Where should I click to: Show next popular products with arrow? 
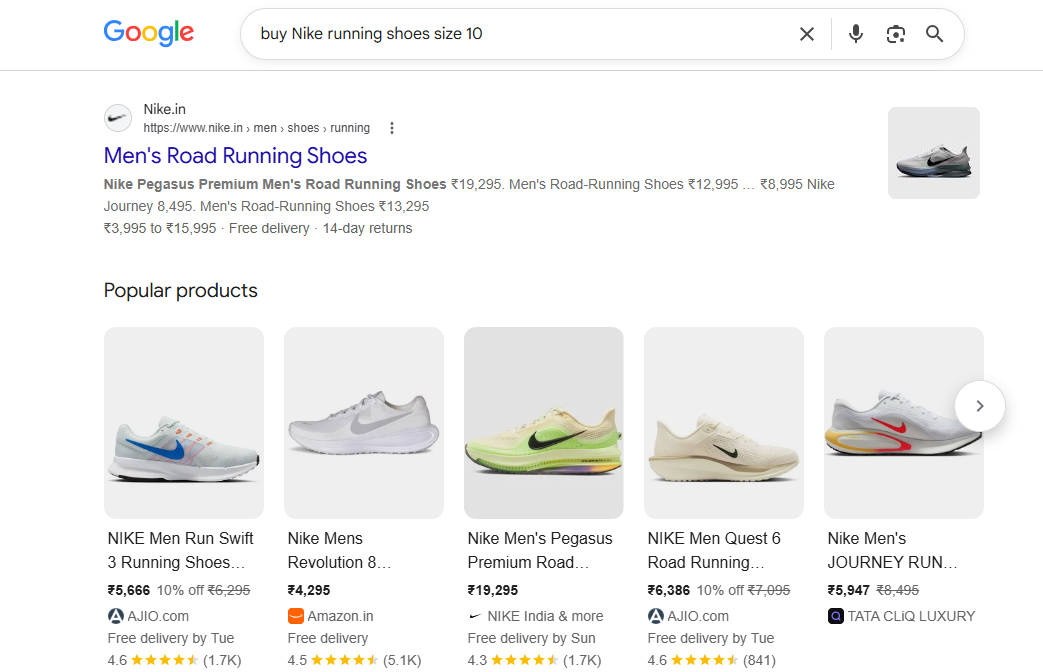tap(979, 406)
